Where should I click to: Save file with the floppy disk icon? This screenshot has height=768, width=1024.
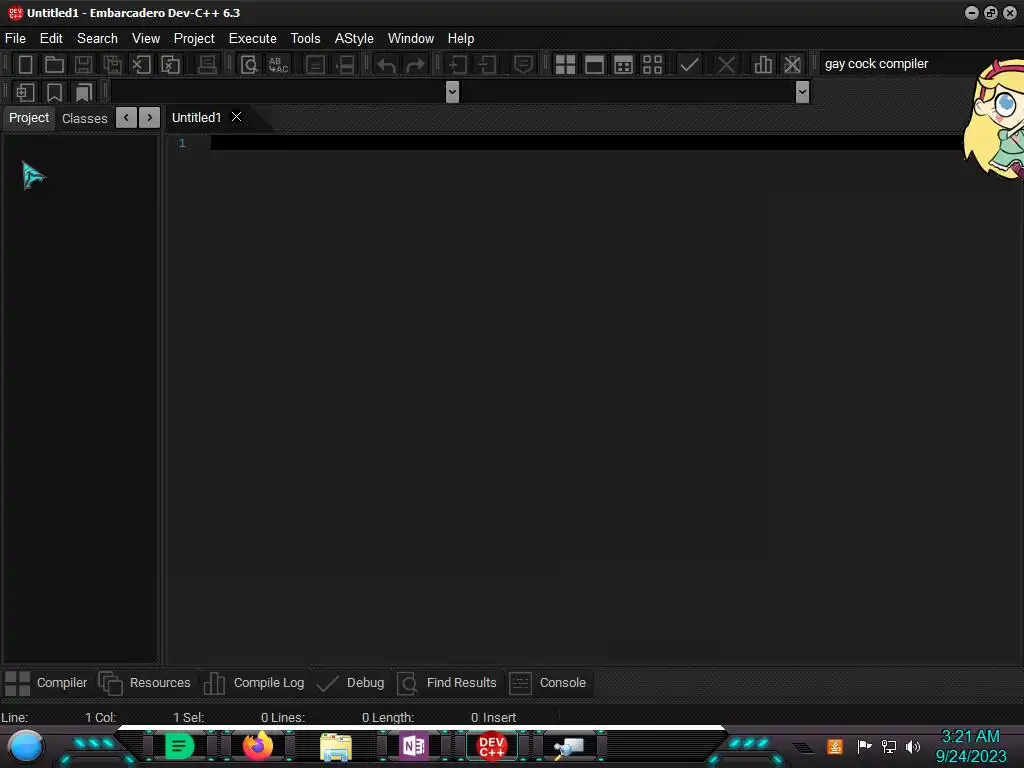point(83,64)
